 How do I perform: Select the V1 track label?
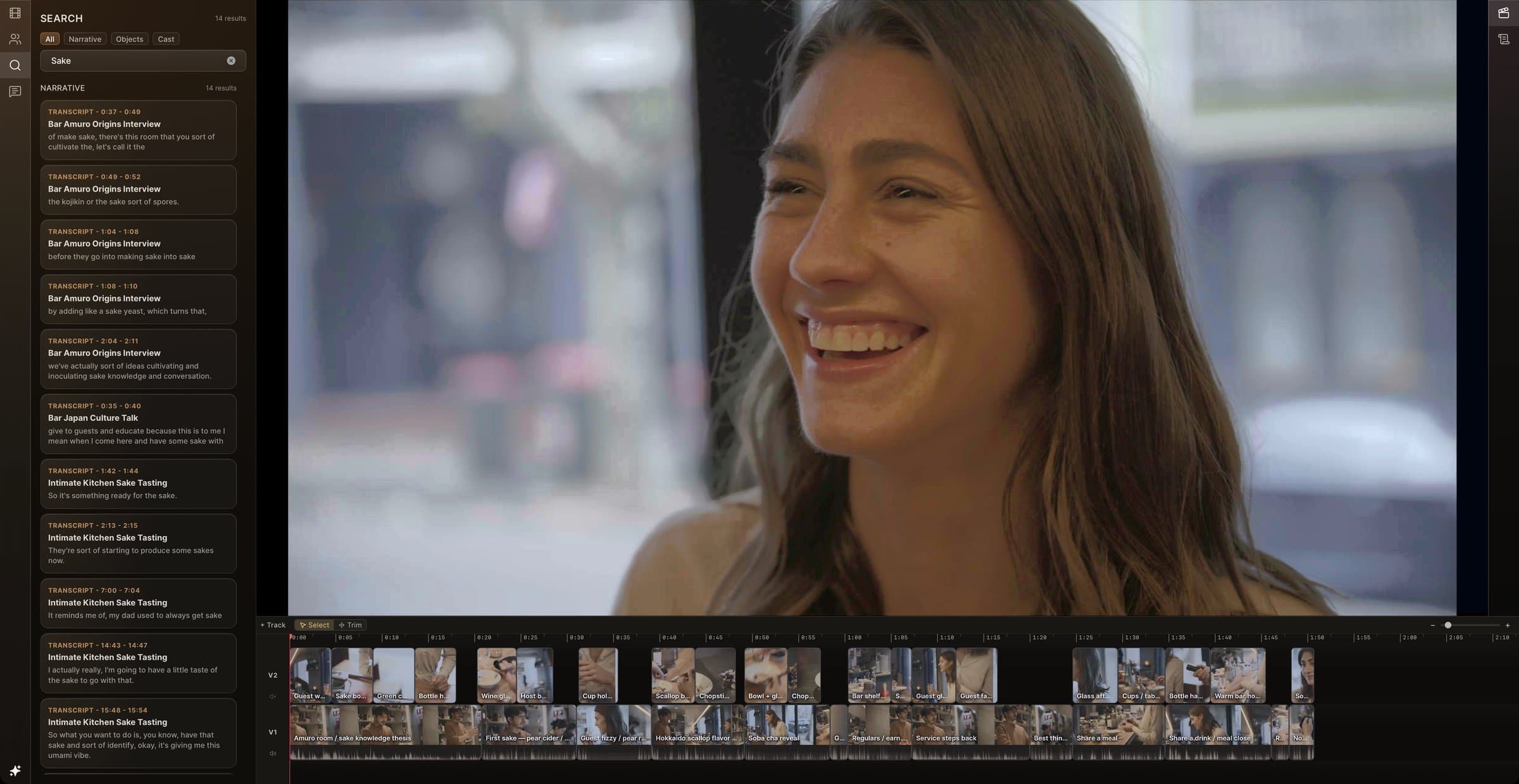(x=273, y=732)
